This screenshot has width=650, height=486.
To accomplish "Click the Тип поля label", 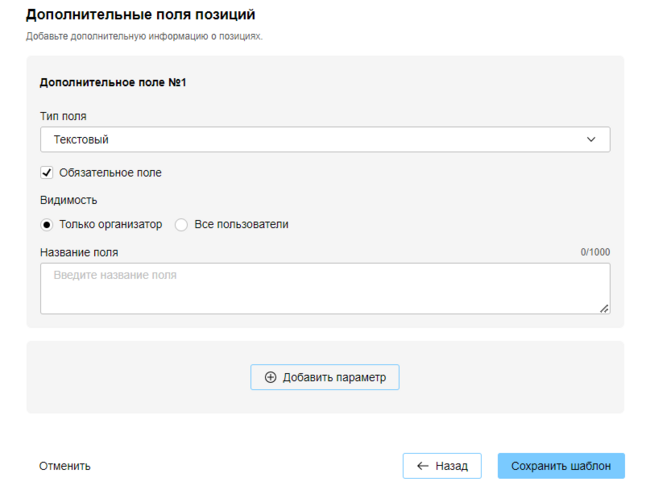I will 63,116.
